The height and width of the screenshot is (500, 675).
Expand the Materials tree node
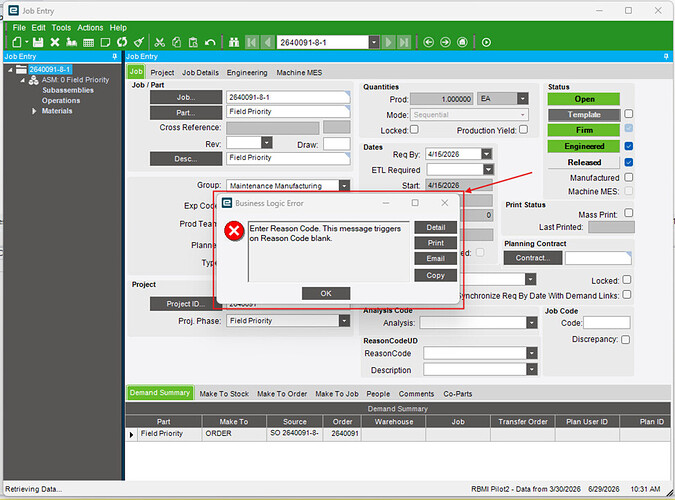[34, 111]
